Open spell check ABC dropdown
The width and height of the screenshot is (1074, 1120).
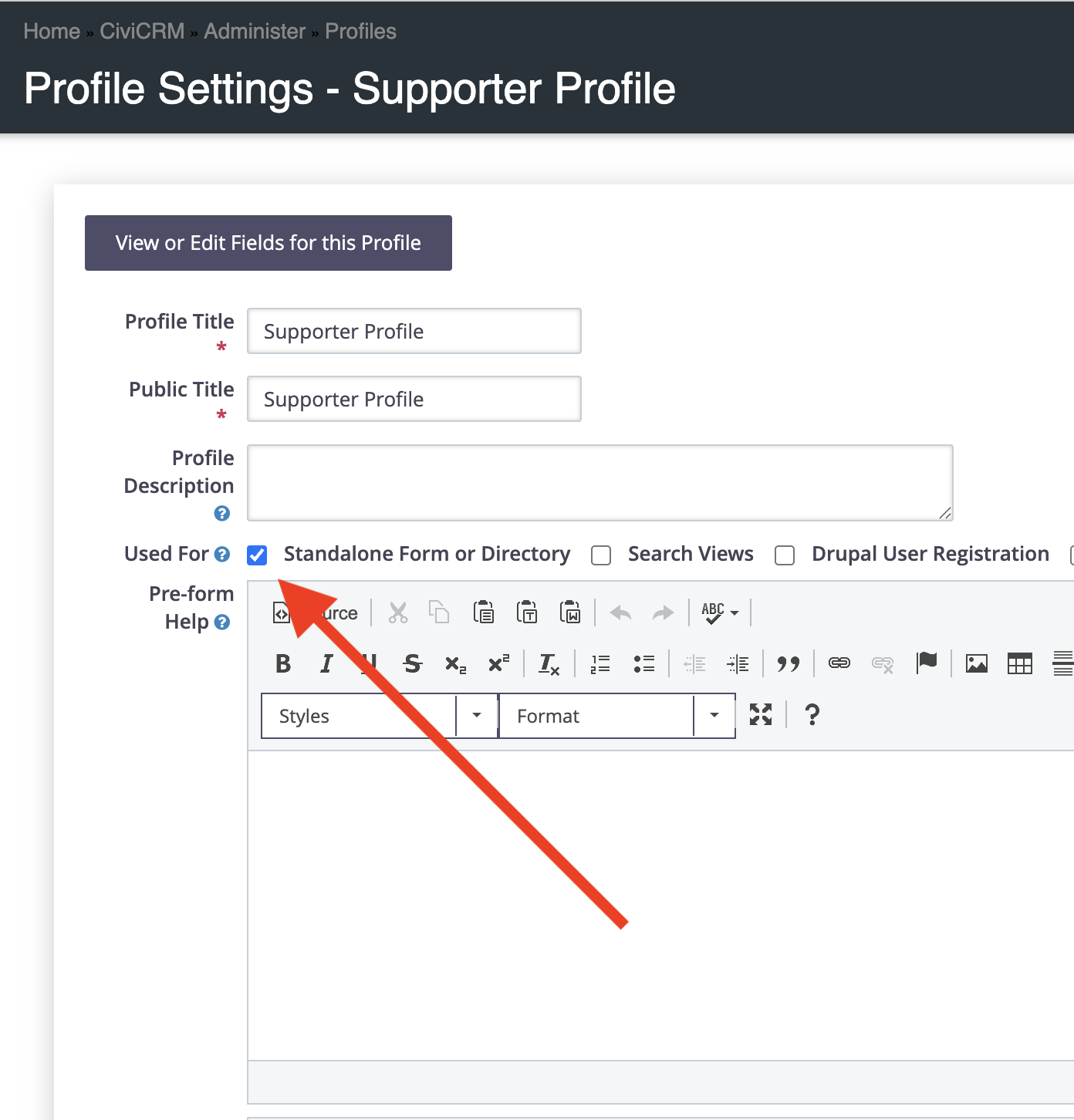coord(720,613)
